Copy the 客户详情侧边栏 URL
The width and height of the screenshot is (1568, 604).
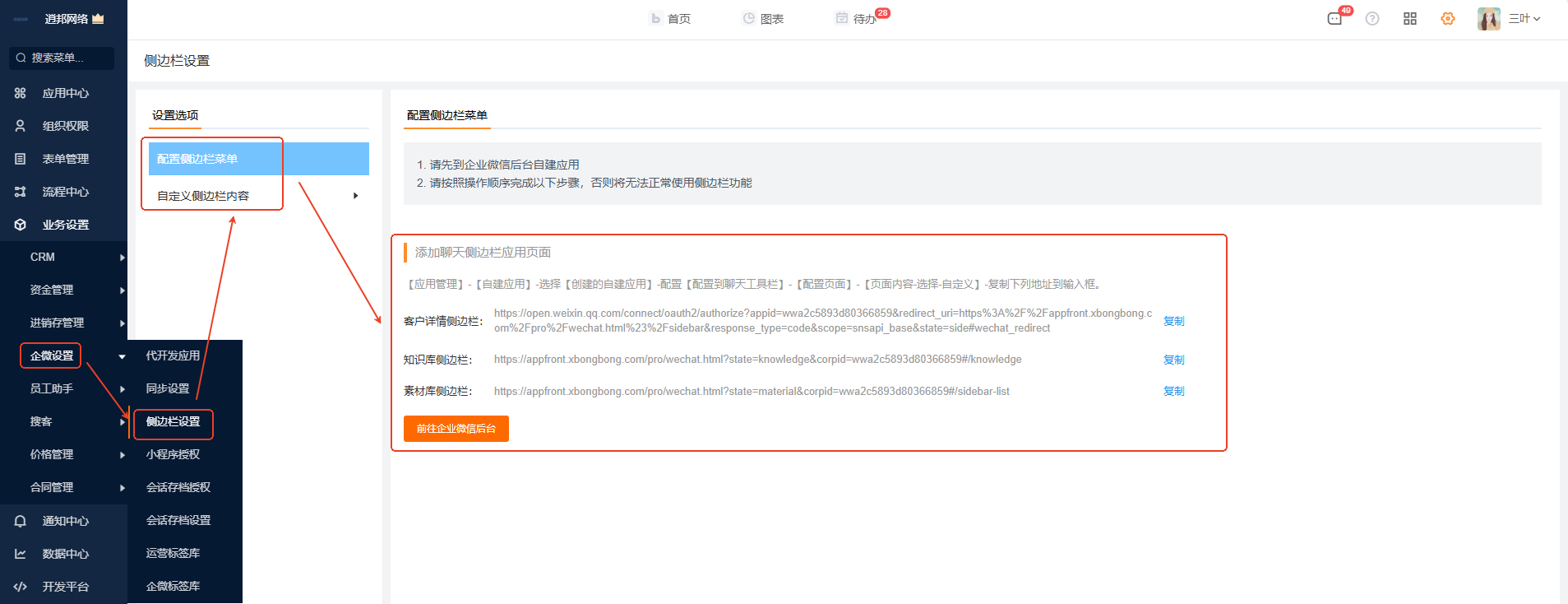1173,321
